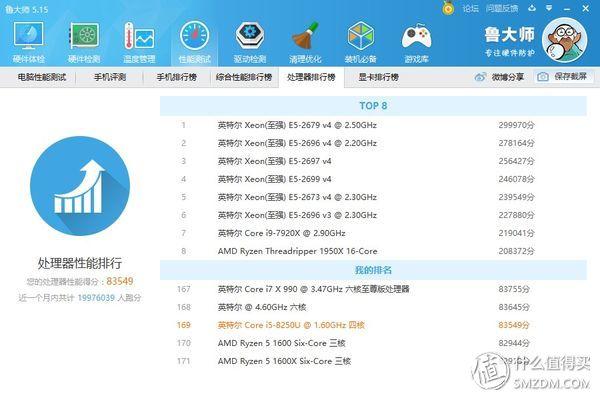The image size is (600, 400).
Task: Open the 论坛 forum link
Action: [x=470, y=8]
